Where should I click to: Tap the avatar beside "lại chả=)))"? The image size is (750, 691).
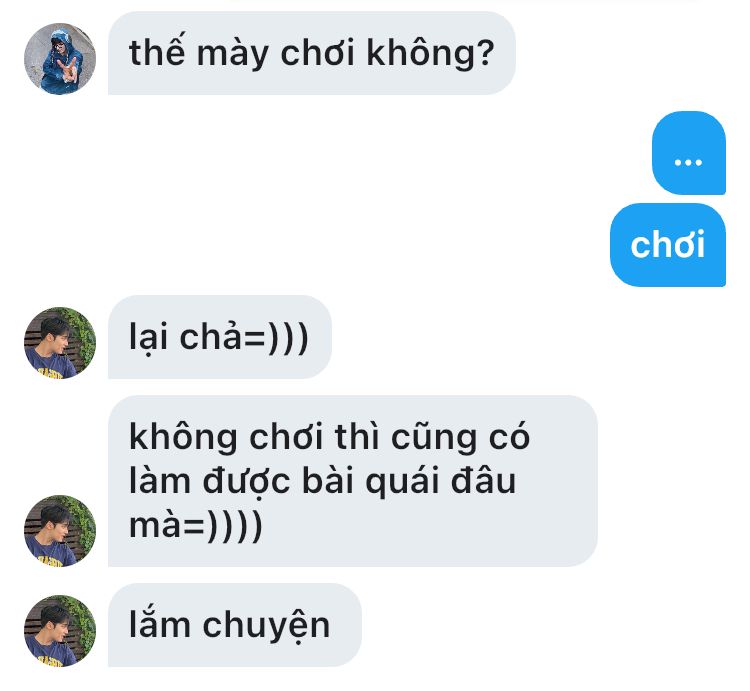point(60,343)
